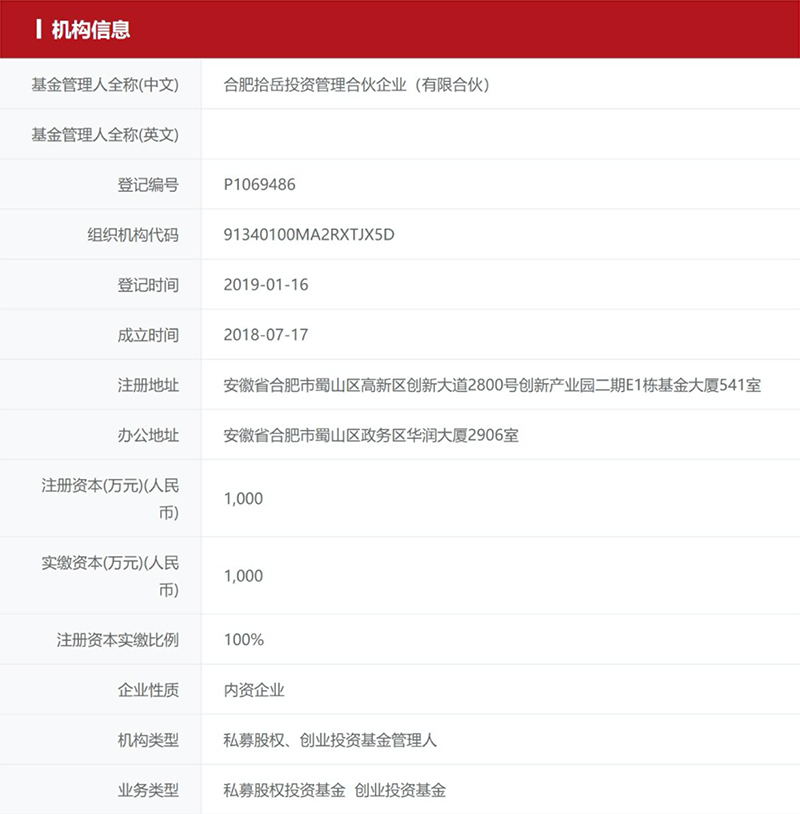The height and width of the screenshot is (814, 800).
Task: Select date 2019-01-16
Action: click(266, 284)
